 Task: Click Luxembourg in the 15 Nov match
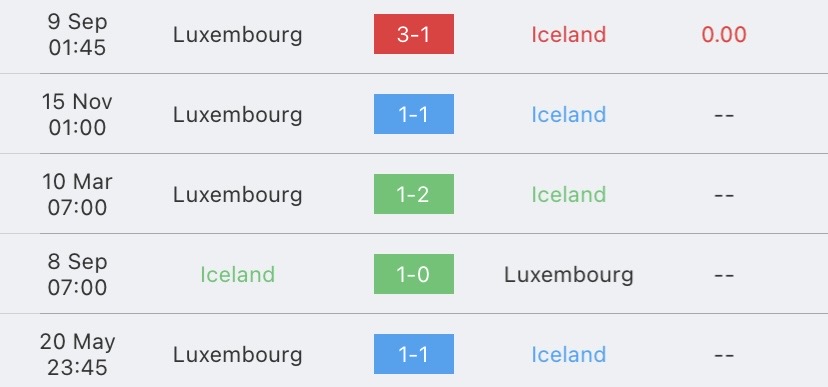pos(238,115)
